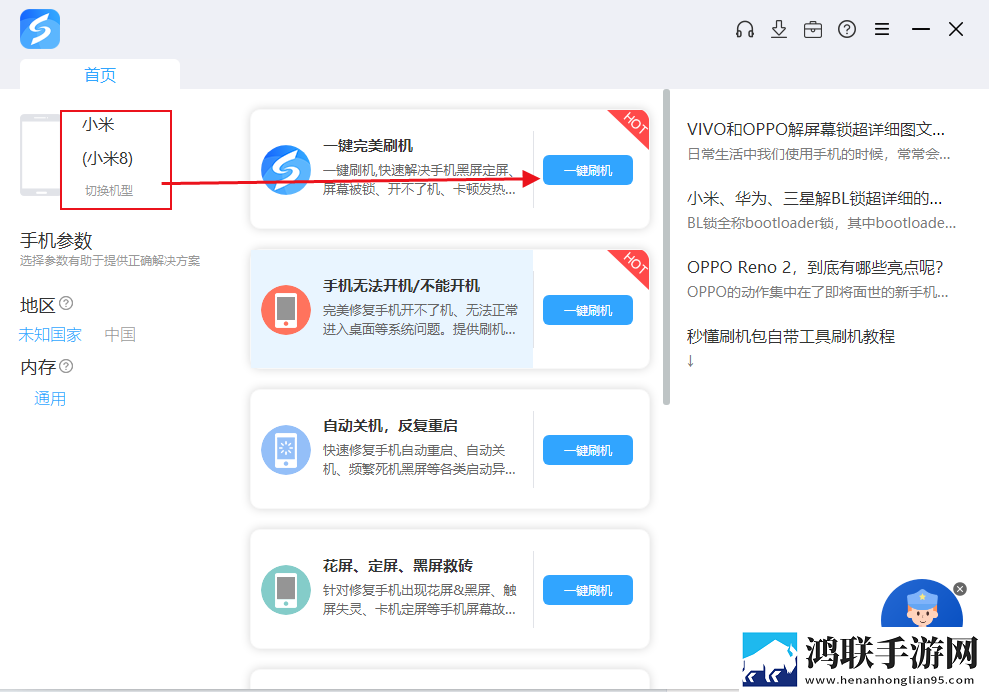Click the (小米8) model text
The height and width of the screenshot is (692, 989).
[107, 158]
